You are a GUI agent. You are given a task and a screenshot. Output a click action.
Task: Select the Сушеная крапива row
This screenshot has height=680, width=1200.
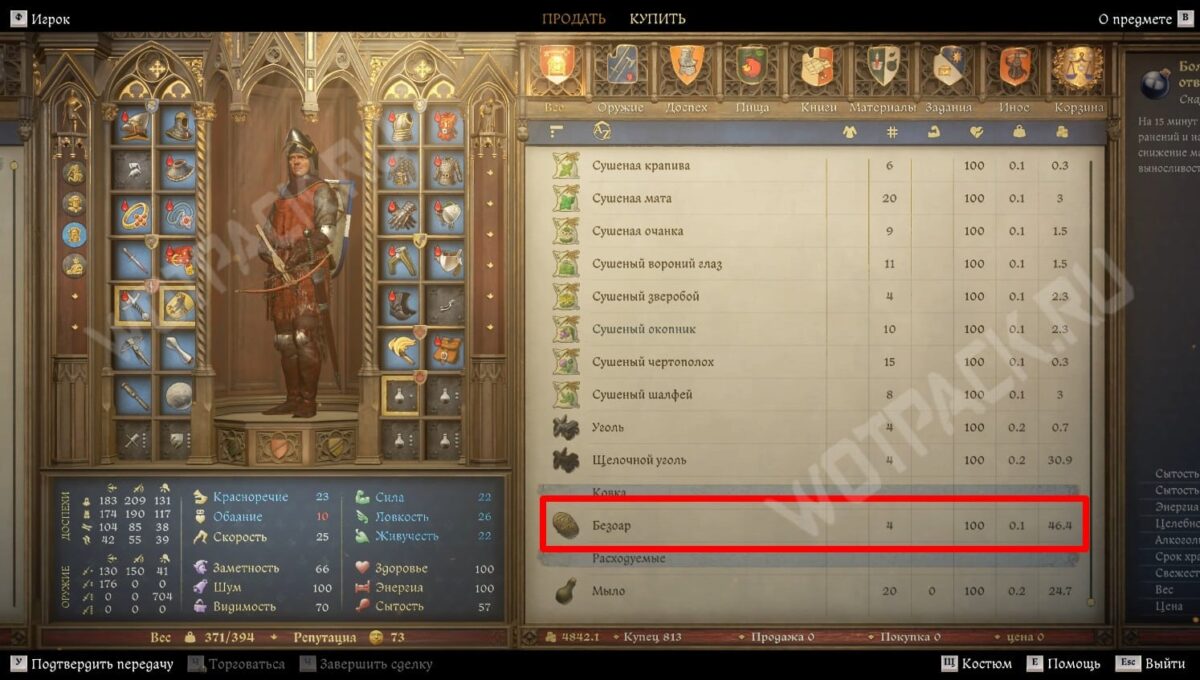[813, 166]
